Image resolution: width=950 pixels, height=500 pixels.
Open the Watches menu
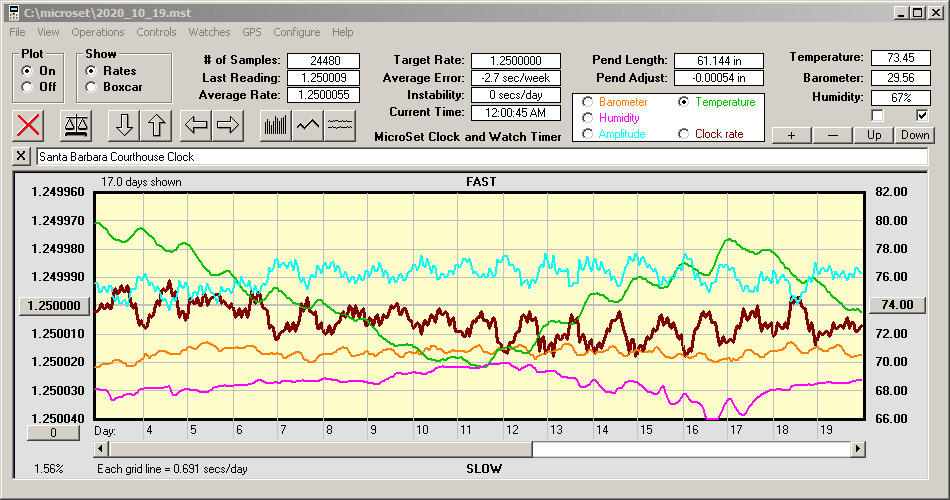209,32
